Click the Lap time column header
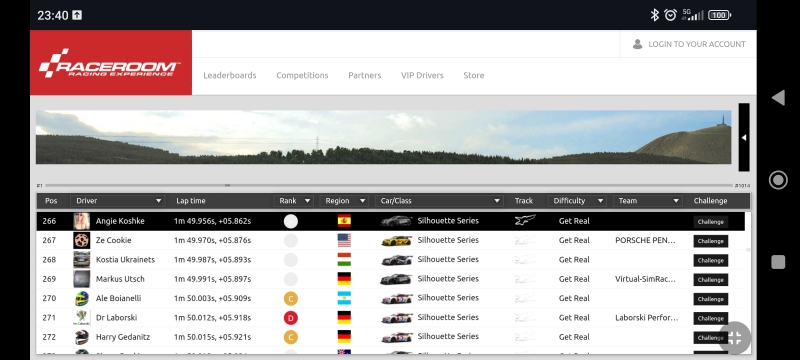Screen dimensions: 800x360 tap(191, 201)
